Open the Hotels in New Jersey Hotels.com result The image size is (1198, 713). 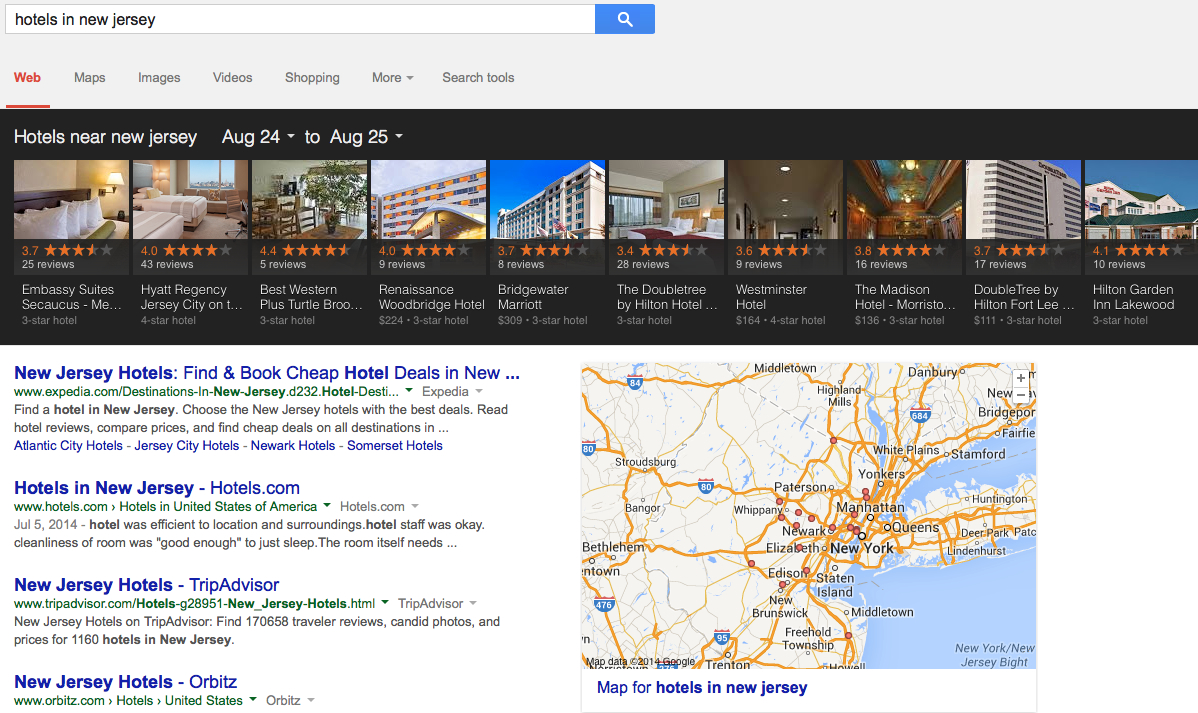(x=157, y=488)
